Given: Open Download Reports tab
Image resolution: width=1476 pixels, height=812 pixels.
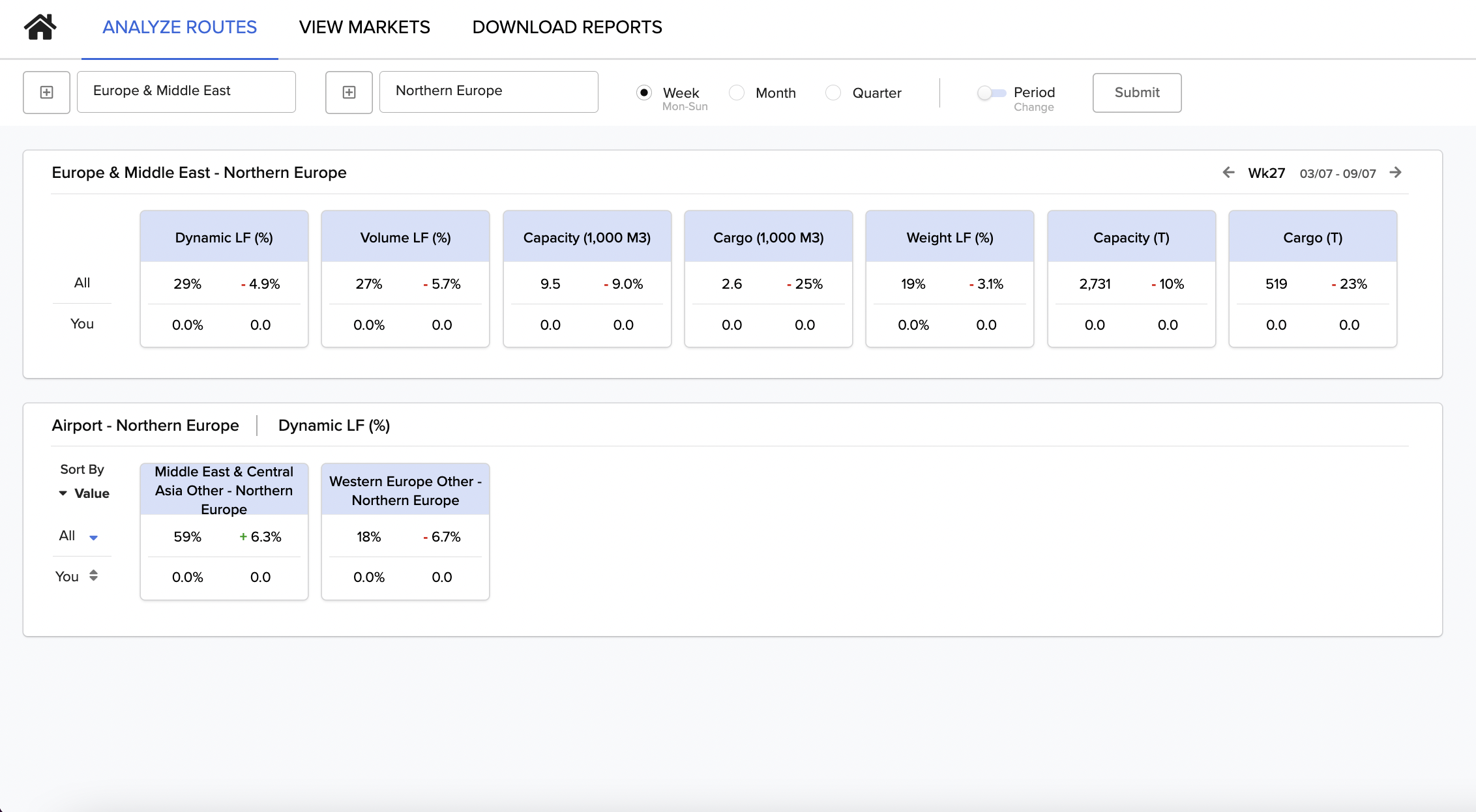Looking at the screenshot, I should point(567,27).
